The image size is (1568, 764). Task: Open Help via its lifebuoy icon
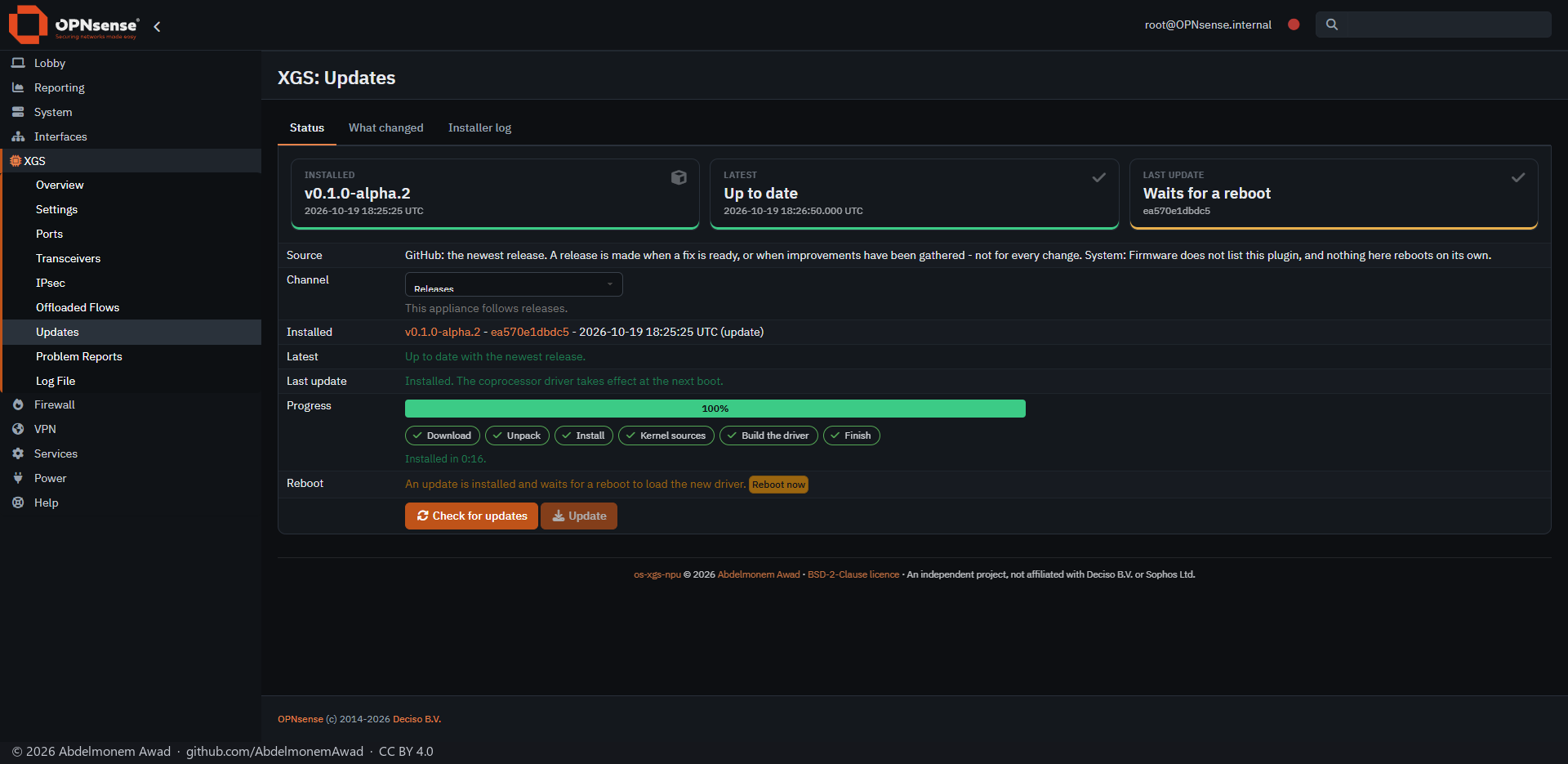coord(18,503)
